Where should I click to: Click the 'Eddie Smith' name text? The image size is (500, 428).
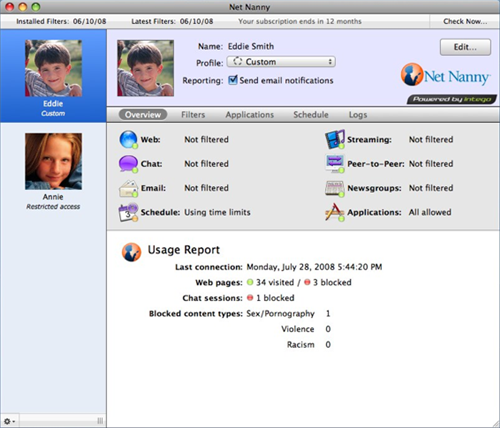251,46
